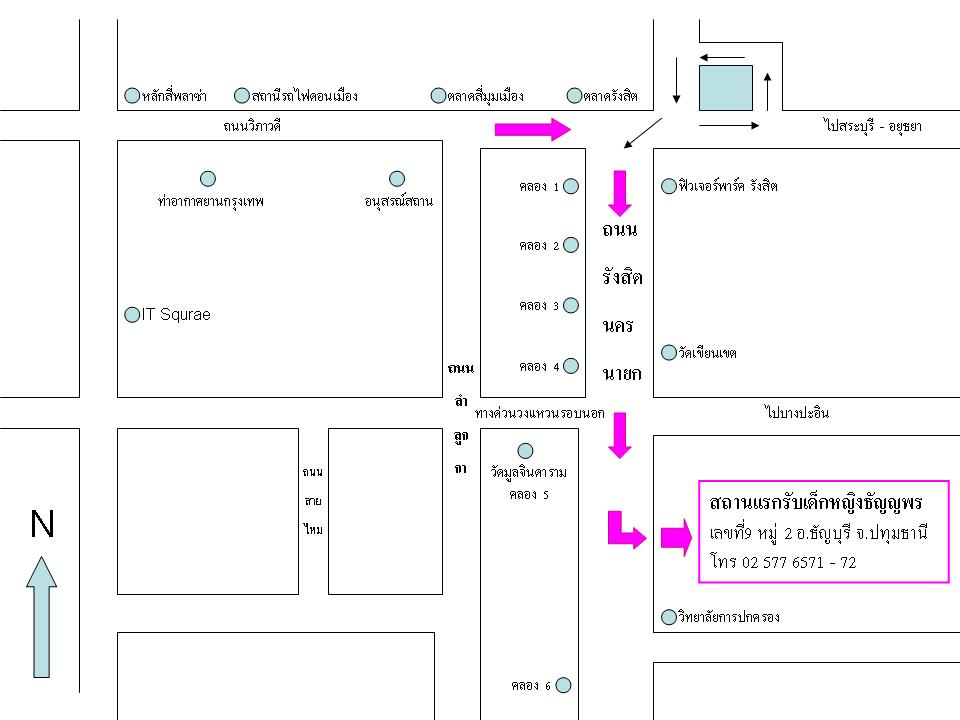The width and height of the screenshot is (960, 720).
Task: Select the circle marker above ท่าอากาศยานกรุงเทพ
Action: coord(208,179)
